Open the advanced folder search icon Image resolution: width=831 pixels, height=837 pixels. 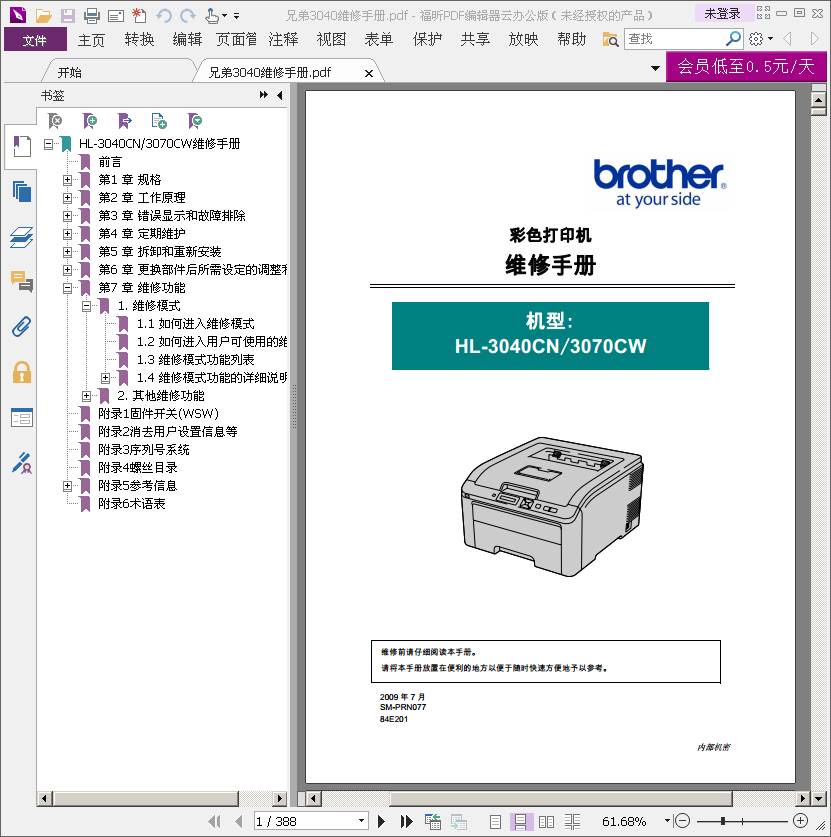(x=610, y=39)
